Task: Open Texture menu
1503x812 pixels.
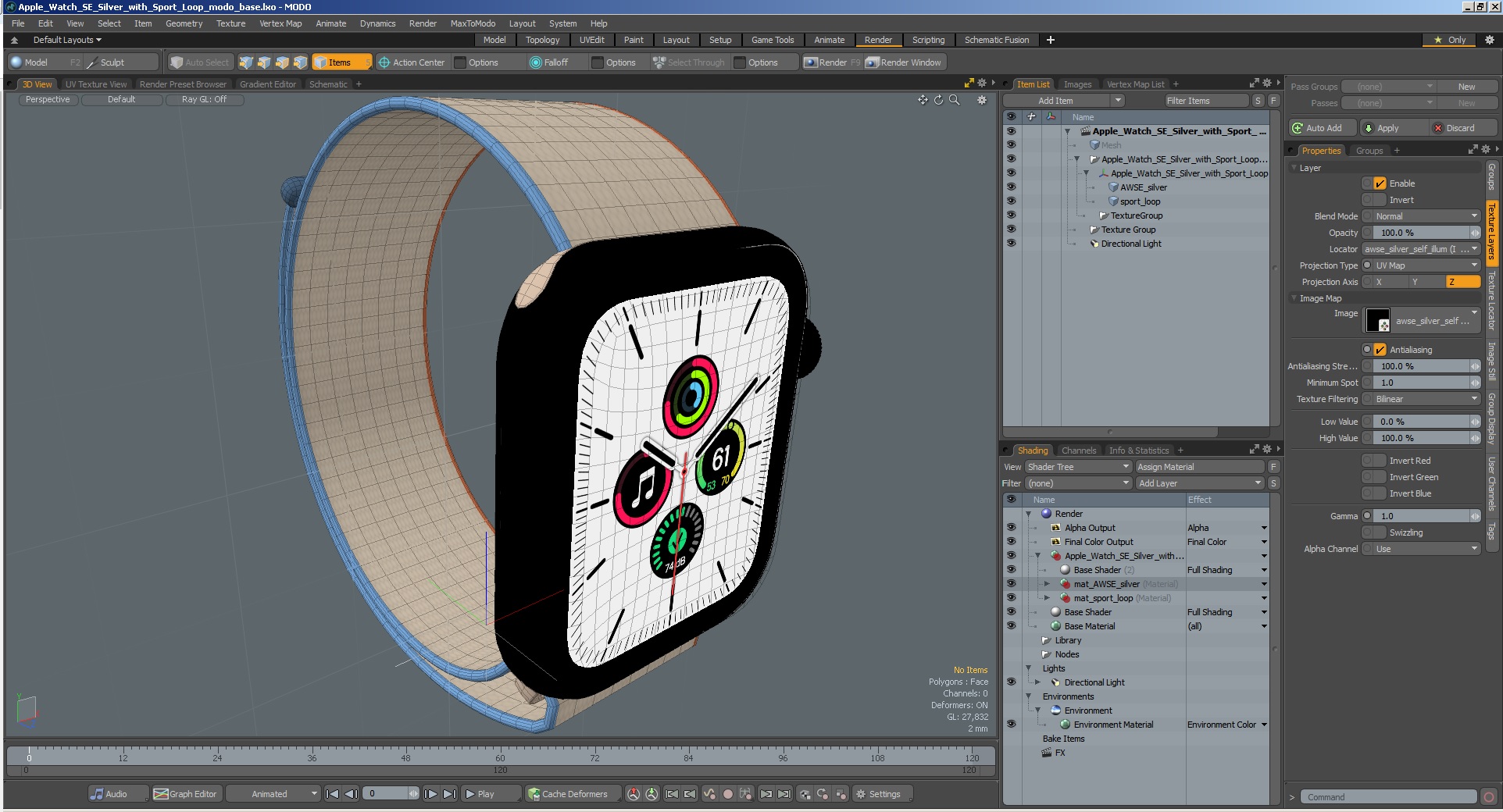Action: point(230,23)
